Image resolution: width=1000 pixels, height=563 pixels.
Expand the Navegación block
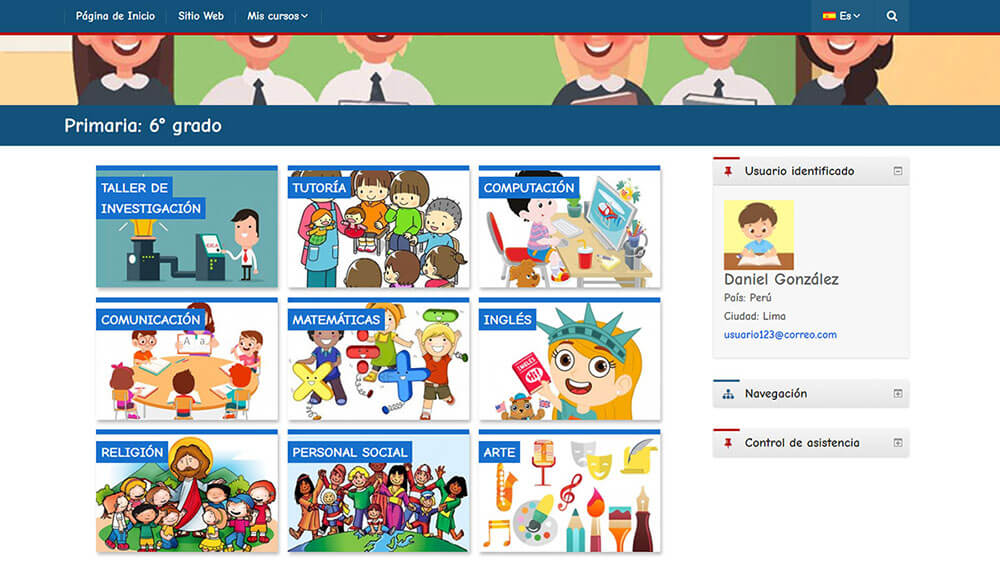[x=898, y=393]
